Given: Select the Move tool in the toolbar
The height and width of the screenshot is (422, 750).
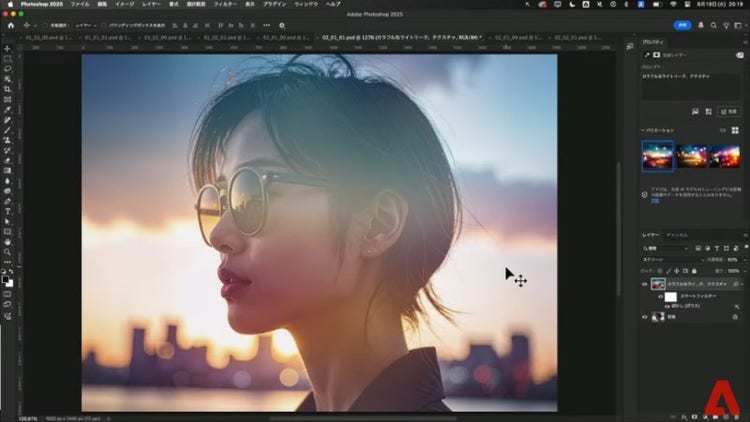Looking at the screenshot, I should (x=7, y=48).
